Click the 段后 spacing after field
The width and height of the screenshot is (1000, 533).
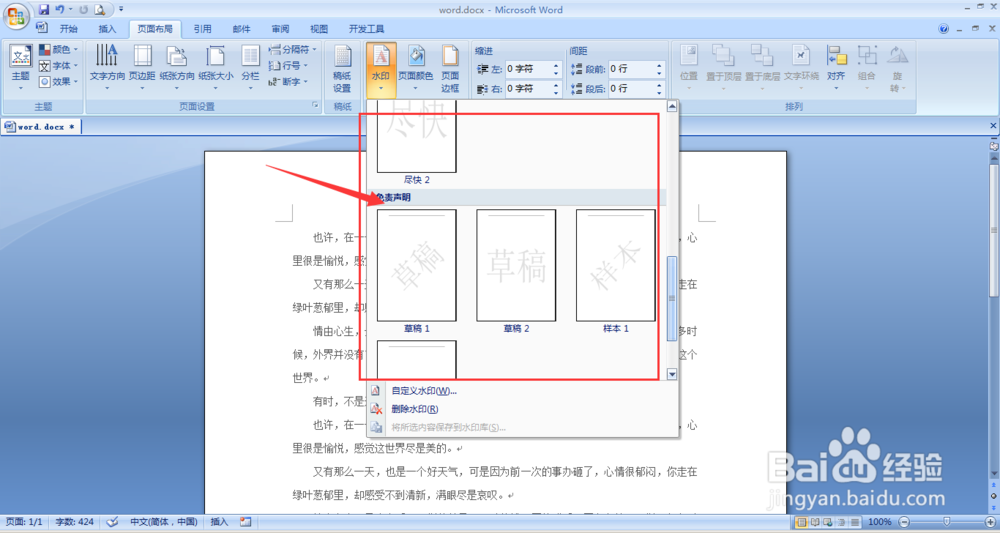click(631, 89)
